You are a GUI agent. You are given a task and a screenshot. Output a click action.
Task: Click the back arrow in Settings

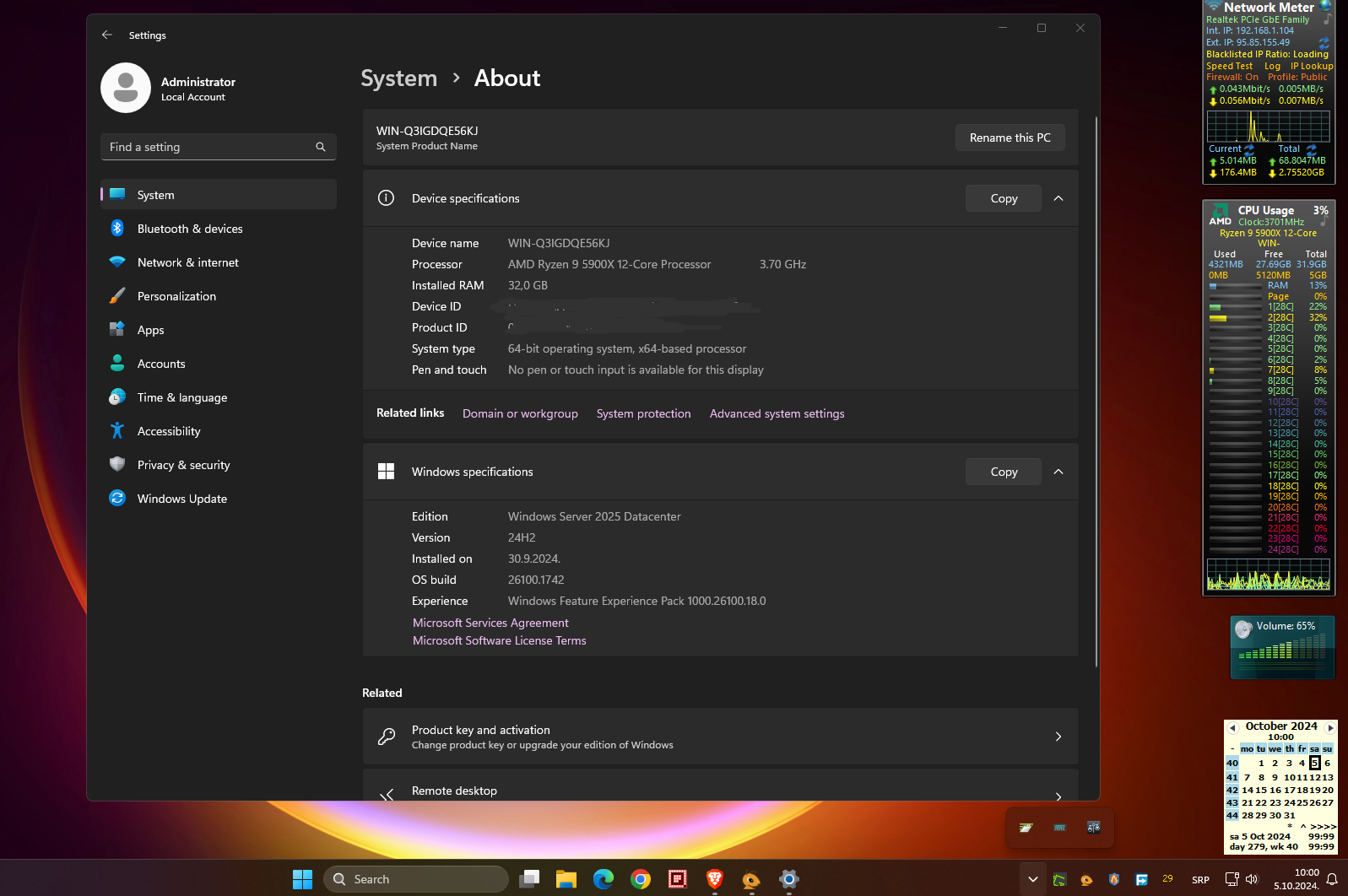pyautogui.click(x=107, y=35)
